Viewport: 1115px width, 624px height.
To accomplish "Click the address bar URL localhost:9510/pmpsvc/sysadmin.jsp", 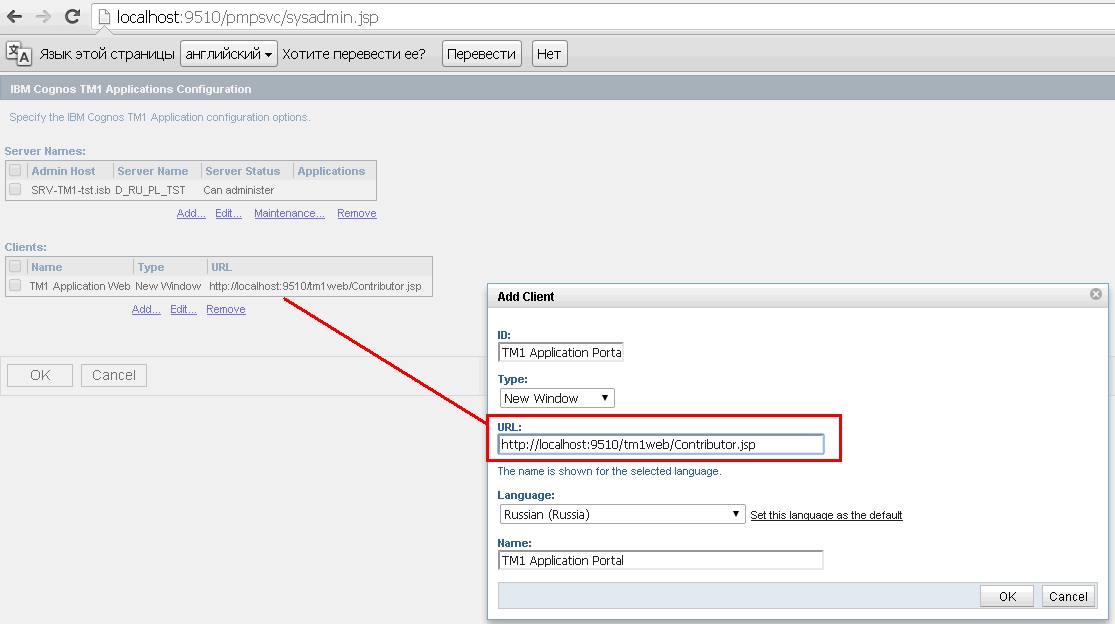I will (x=247, y=17).
